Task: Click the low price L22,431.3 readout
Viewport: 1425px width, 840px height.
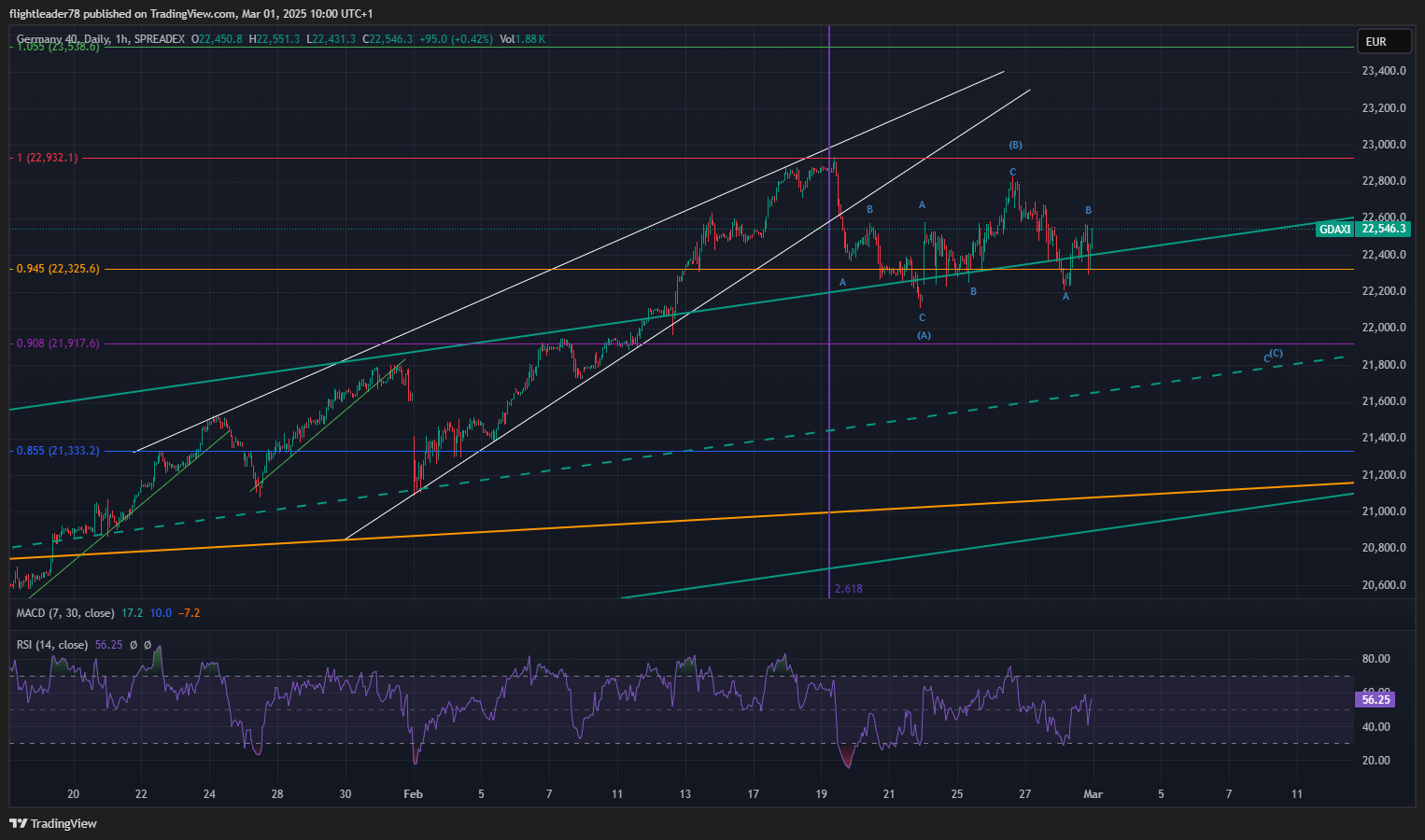Action: 332,39
